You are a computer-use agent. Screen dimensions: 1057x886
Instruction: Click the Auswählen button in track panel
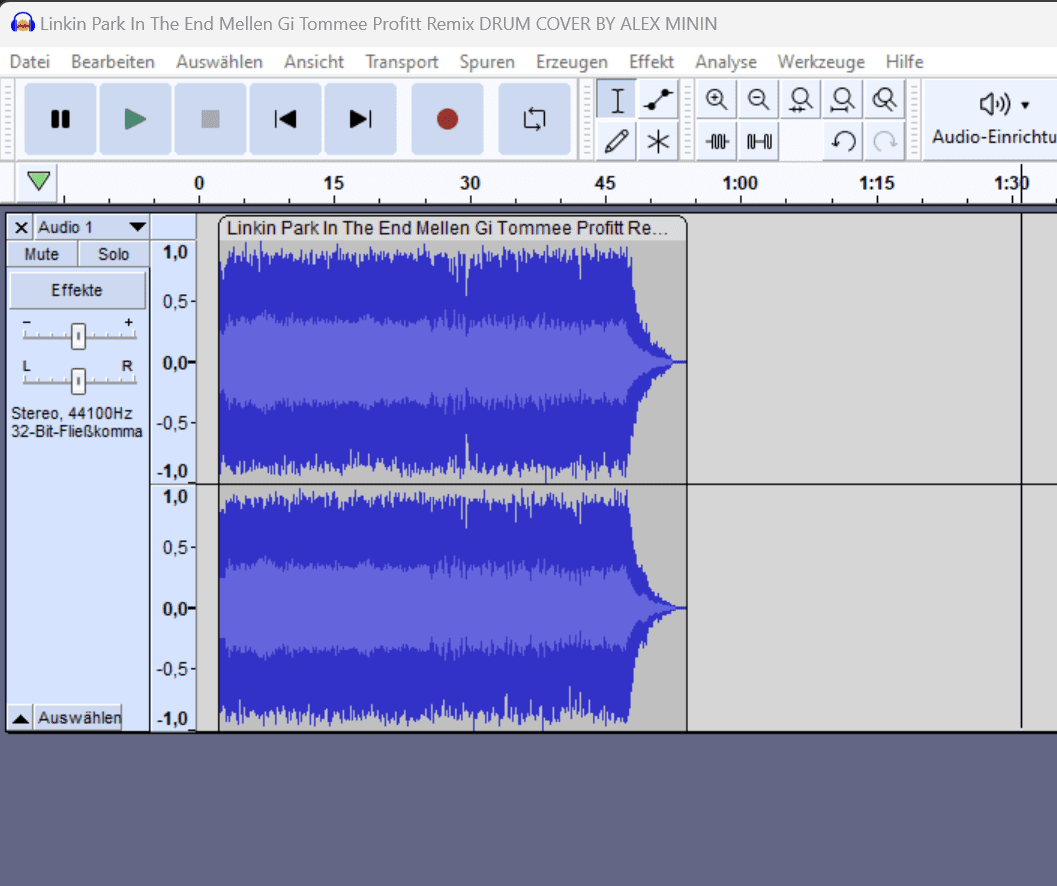click(x=79, y=718)
